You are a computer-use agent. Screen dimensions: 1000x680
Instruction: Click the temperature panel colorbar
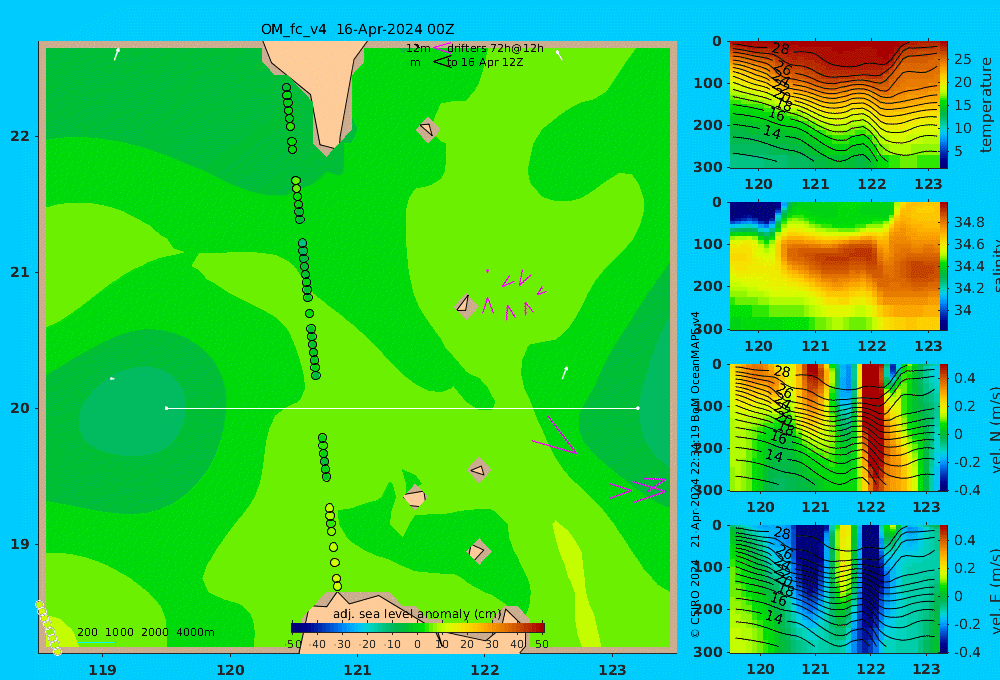point(943,105)
